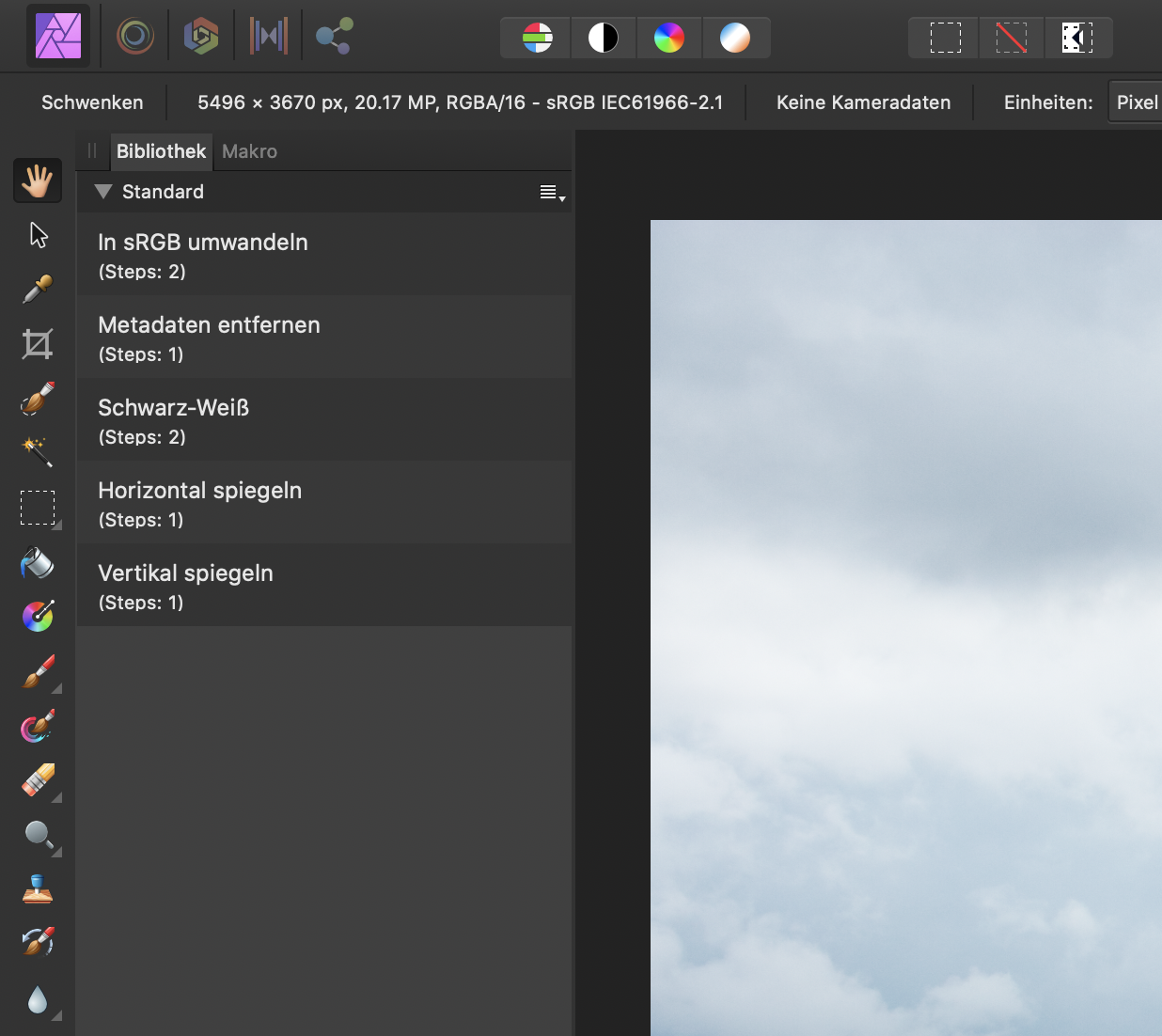Invert the pixel selection
Image resolution: width=1162 pixels, height=1036 pixels.
coord(1077,38)
